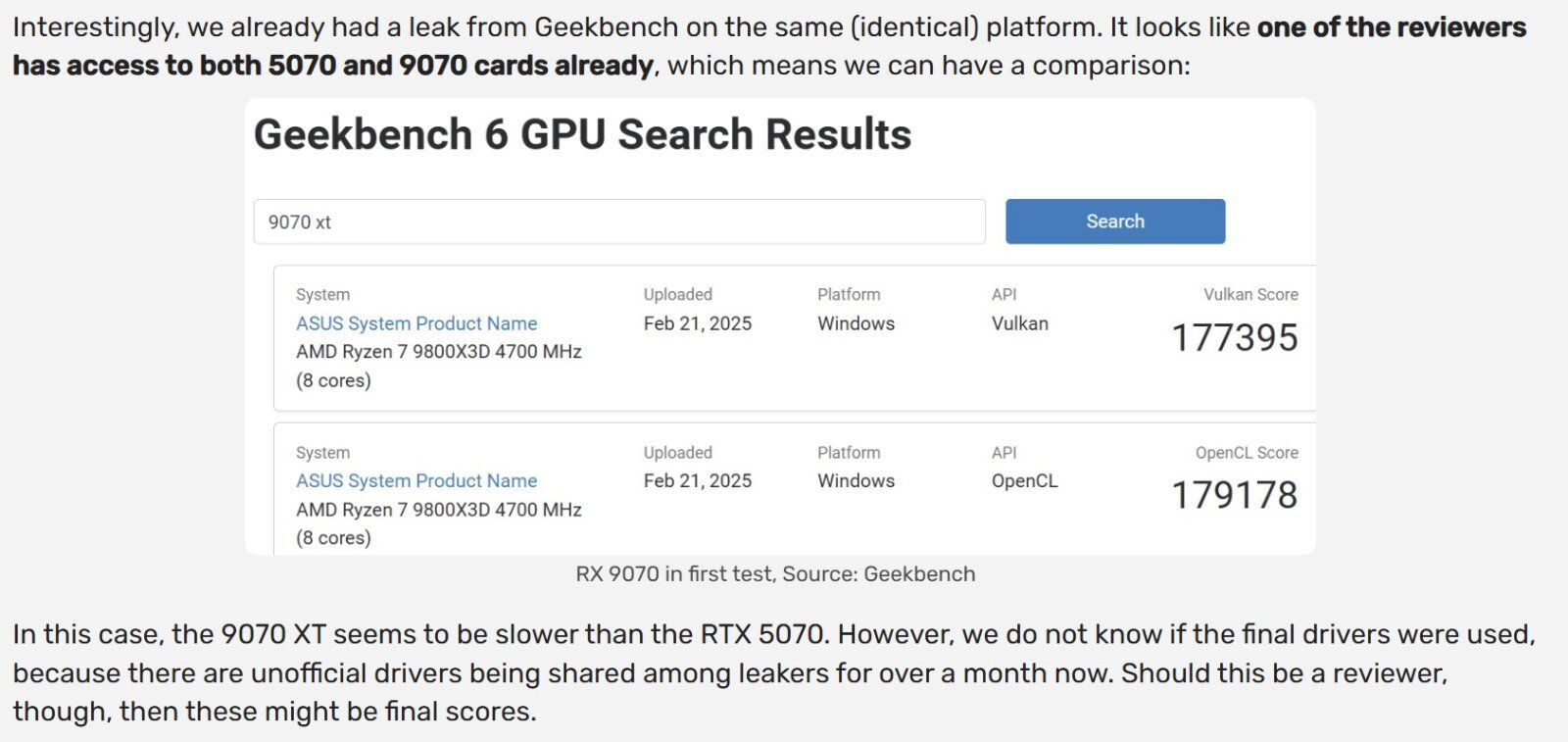Click Feb 21, 2025 date in OpenCL result
Image resolution: width=1568 pixels, height=742 pixels.
(x=698, y=481)
